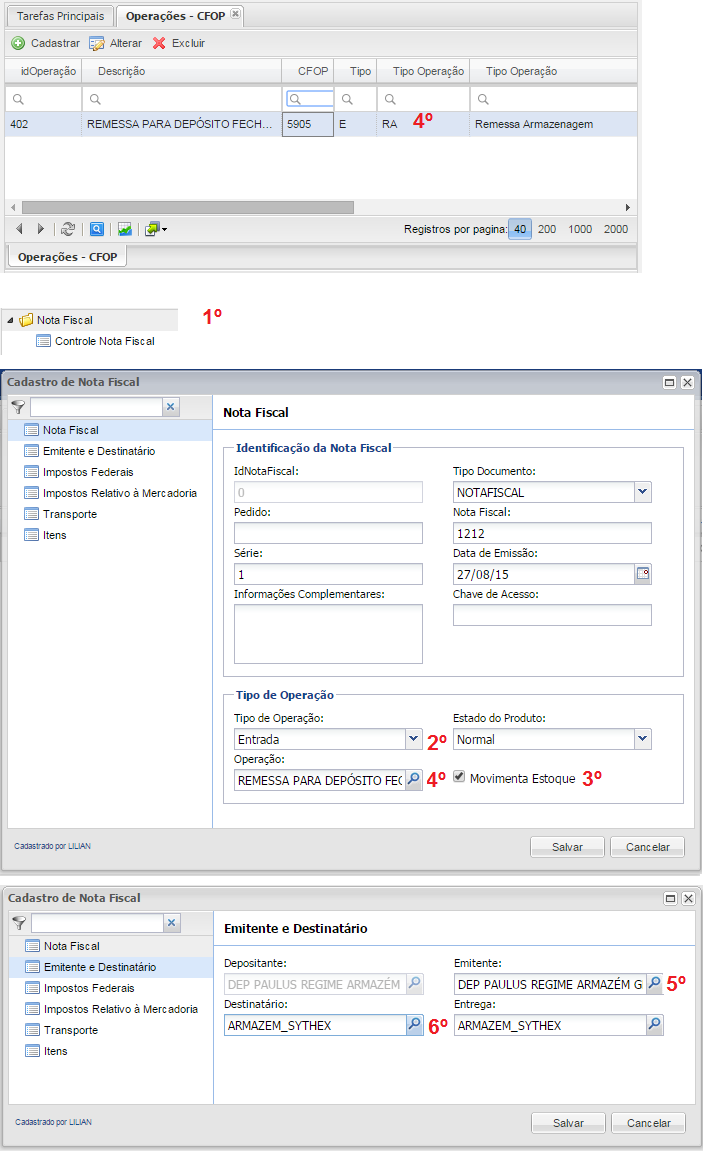Click the chart icon in grid pager
The image size is (716, 1152).
tap(125, 229)
